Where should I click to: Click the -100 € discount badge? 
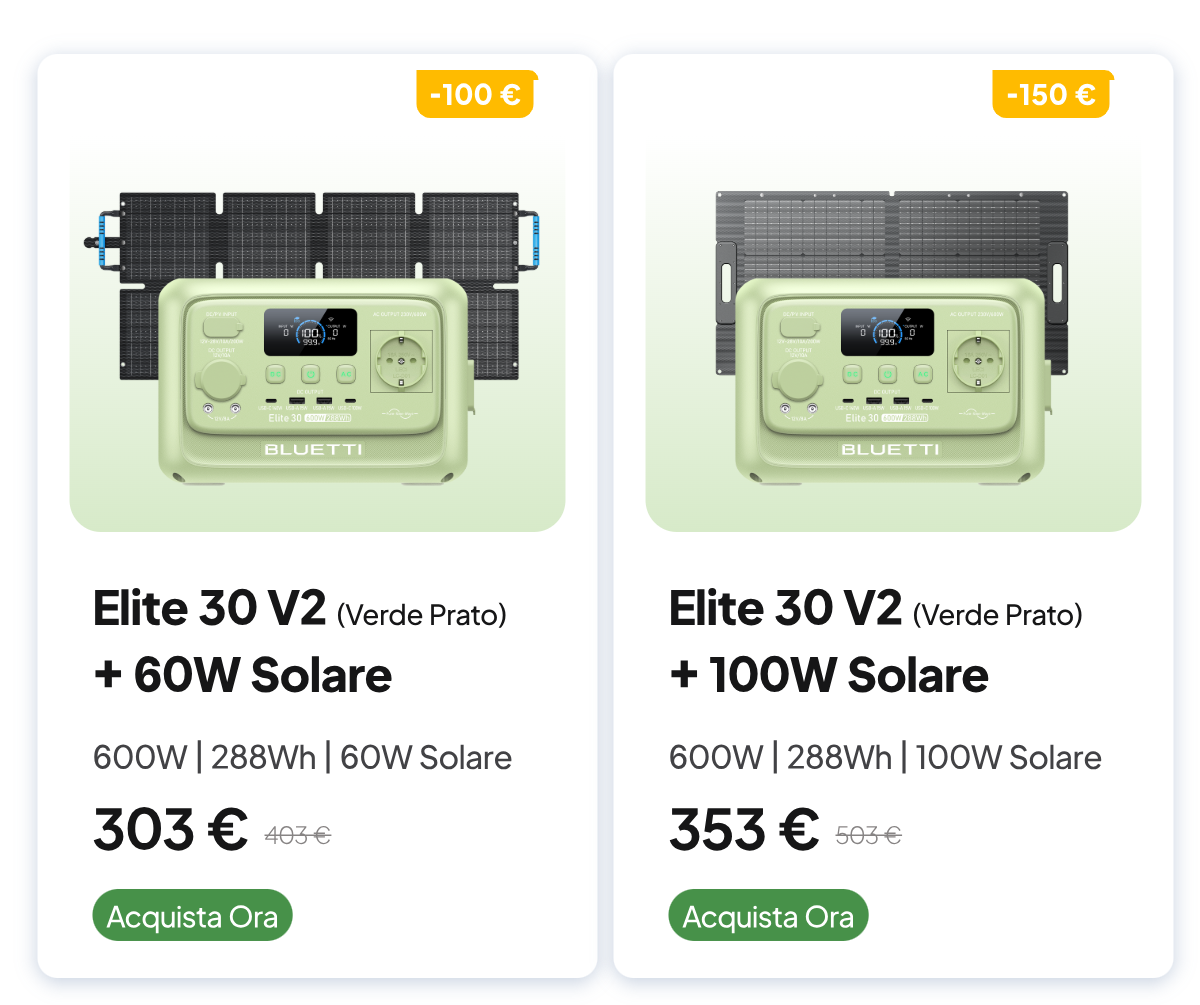point(475,95)
